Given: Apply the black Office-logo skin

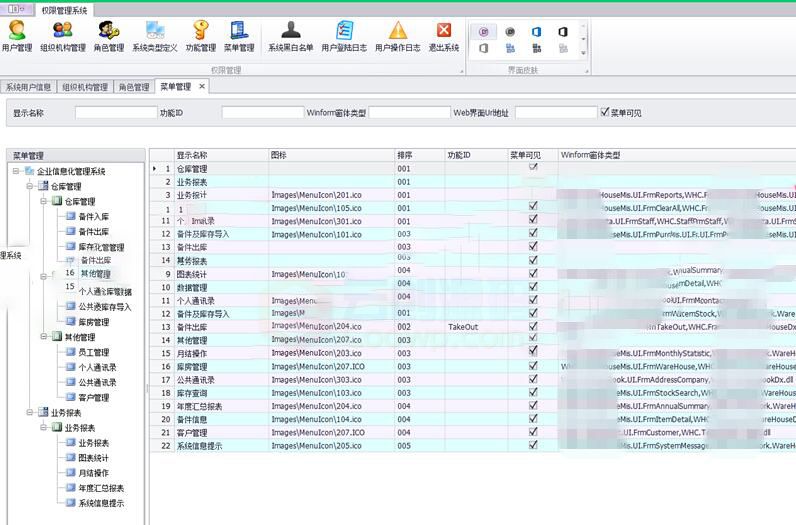Looking at the screenshot, I should tap(563, 31).
